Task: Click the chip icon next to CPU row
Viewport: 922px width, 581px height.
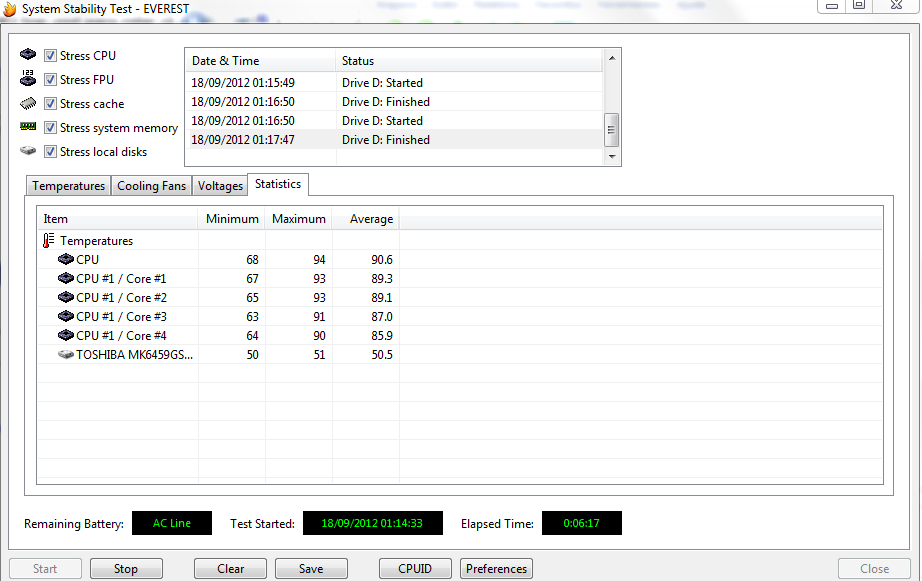Action: pos(66,260)
